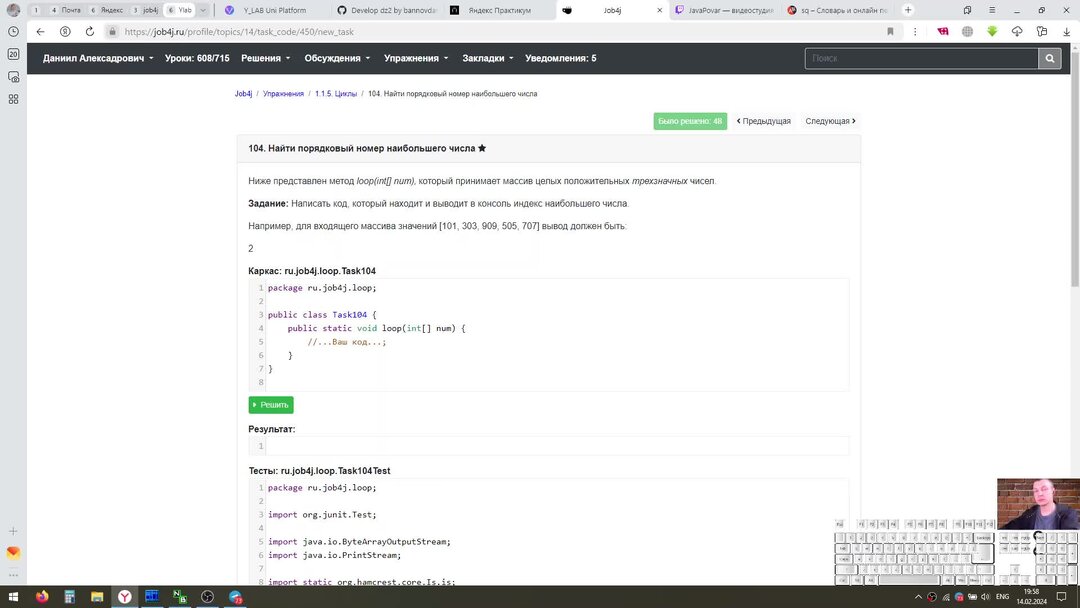Add a sidebar item with the plus icon
The height and width of the screenshot is (608, 1080).
[x=13, y=531]
